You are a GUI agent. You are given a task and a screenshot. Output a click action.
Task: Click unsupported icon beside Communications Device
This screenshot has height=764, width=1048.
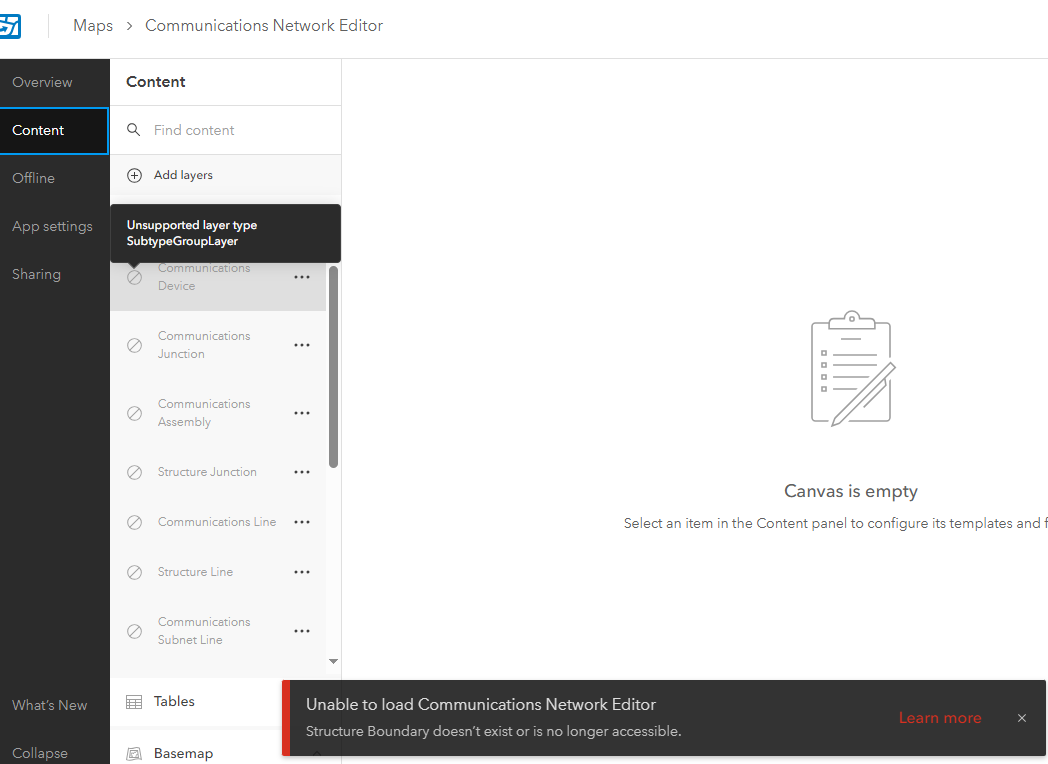[x=134, y=277]
